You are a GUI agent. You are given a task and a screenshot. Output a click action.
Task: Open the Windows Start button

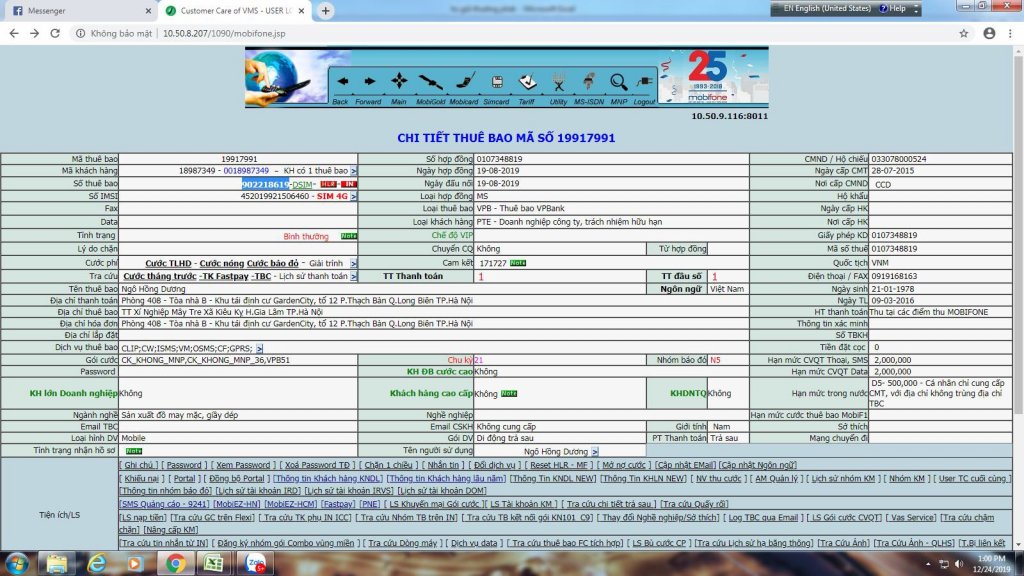coord(16,564)
